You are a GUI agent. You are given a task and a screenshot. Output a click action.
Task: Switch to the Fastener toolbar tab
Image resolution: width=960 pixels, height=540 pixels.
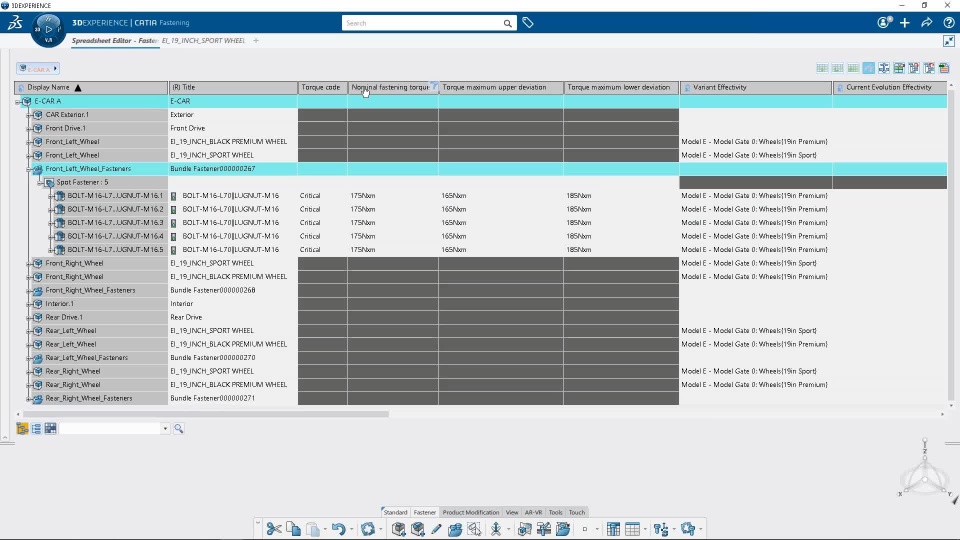point(424,512)
